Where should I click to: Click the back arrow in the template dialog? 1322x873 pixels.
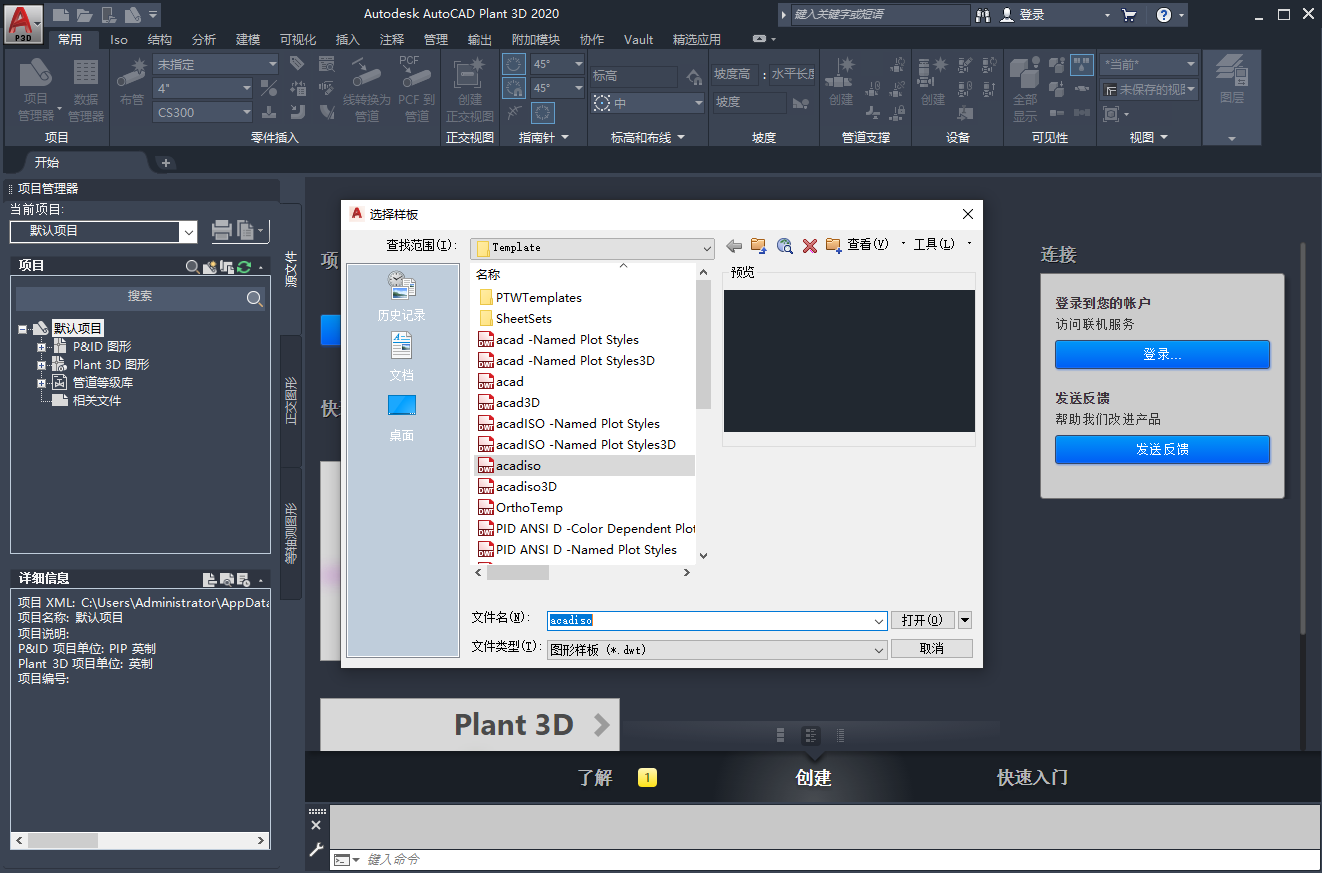point(733,245)
